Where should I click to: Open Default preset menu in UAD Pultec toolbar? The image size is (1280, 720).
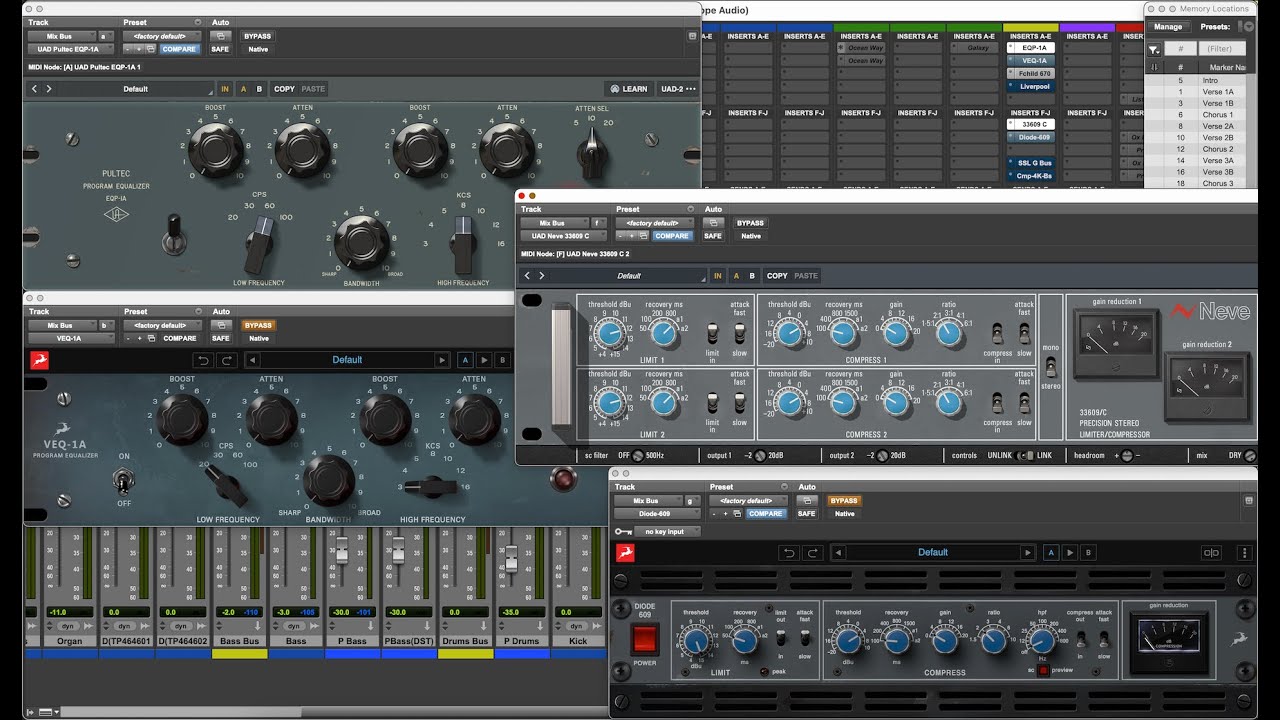[x=136, y=89]
